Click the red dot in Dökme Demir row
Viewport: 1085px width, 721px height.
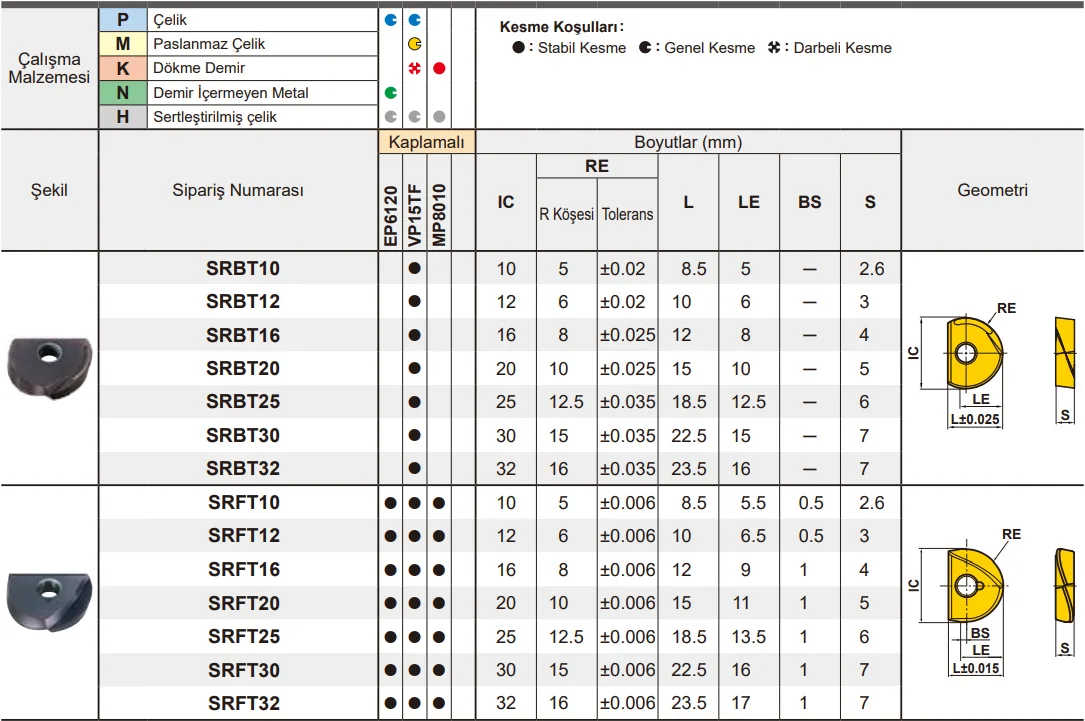click(439, 68)
